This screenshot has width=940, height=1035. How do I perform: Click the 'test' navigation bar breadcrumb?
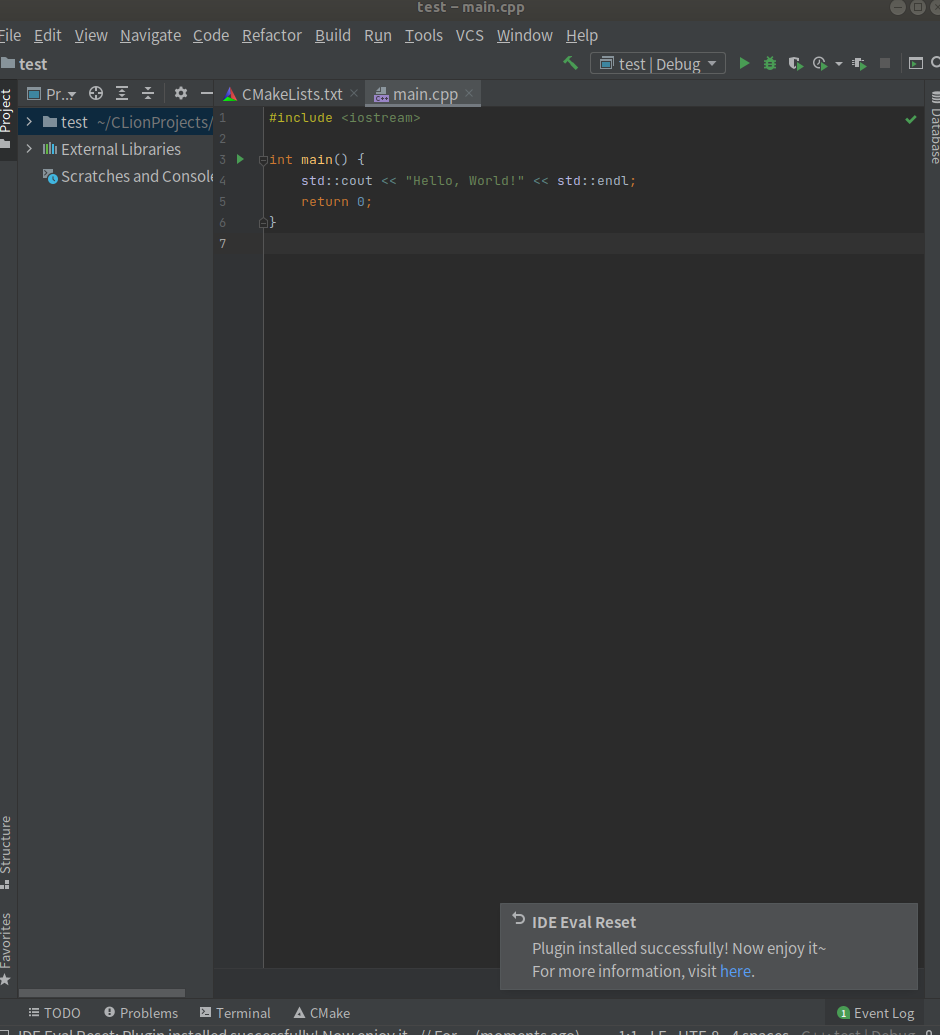(24, 64)
